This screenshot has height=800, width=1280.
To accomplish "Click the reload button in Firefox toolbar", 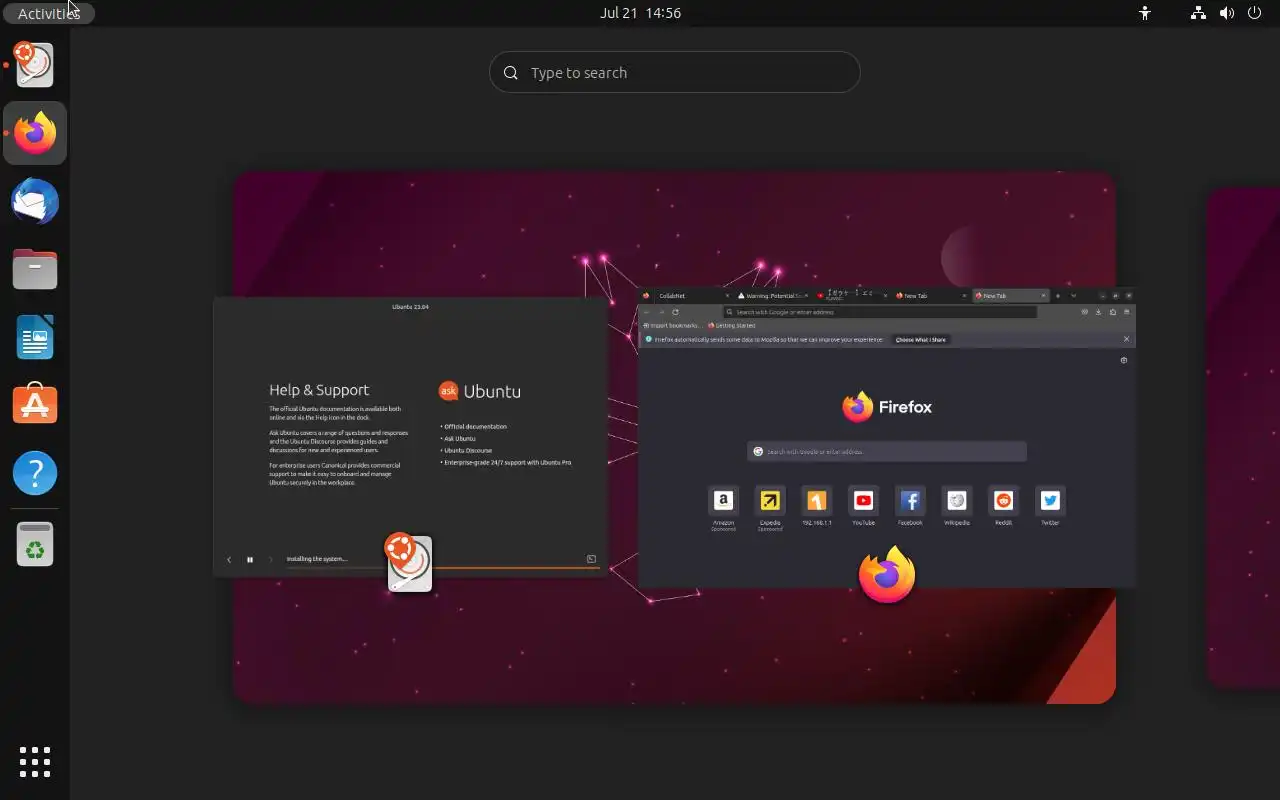I will [x=675, y=312].
